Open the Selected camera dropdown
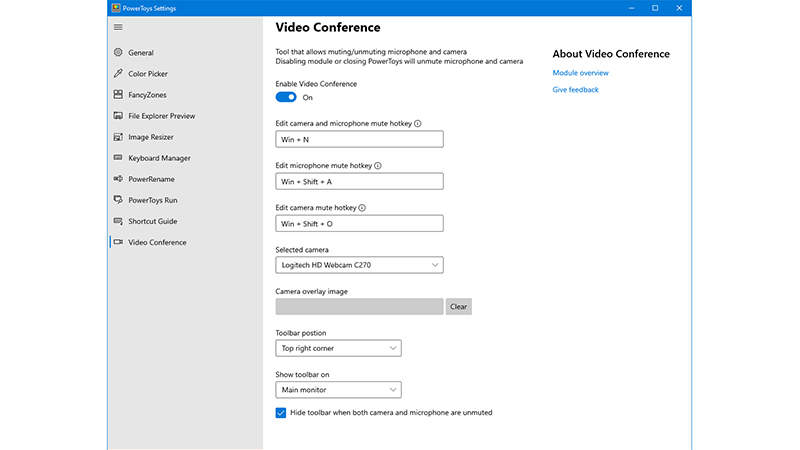This screenshot has width=800, height=450. [359, 265]
